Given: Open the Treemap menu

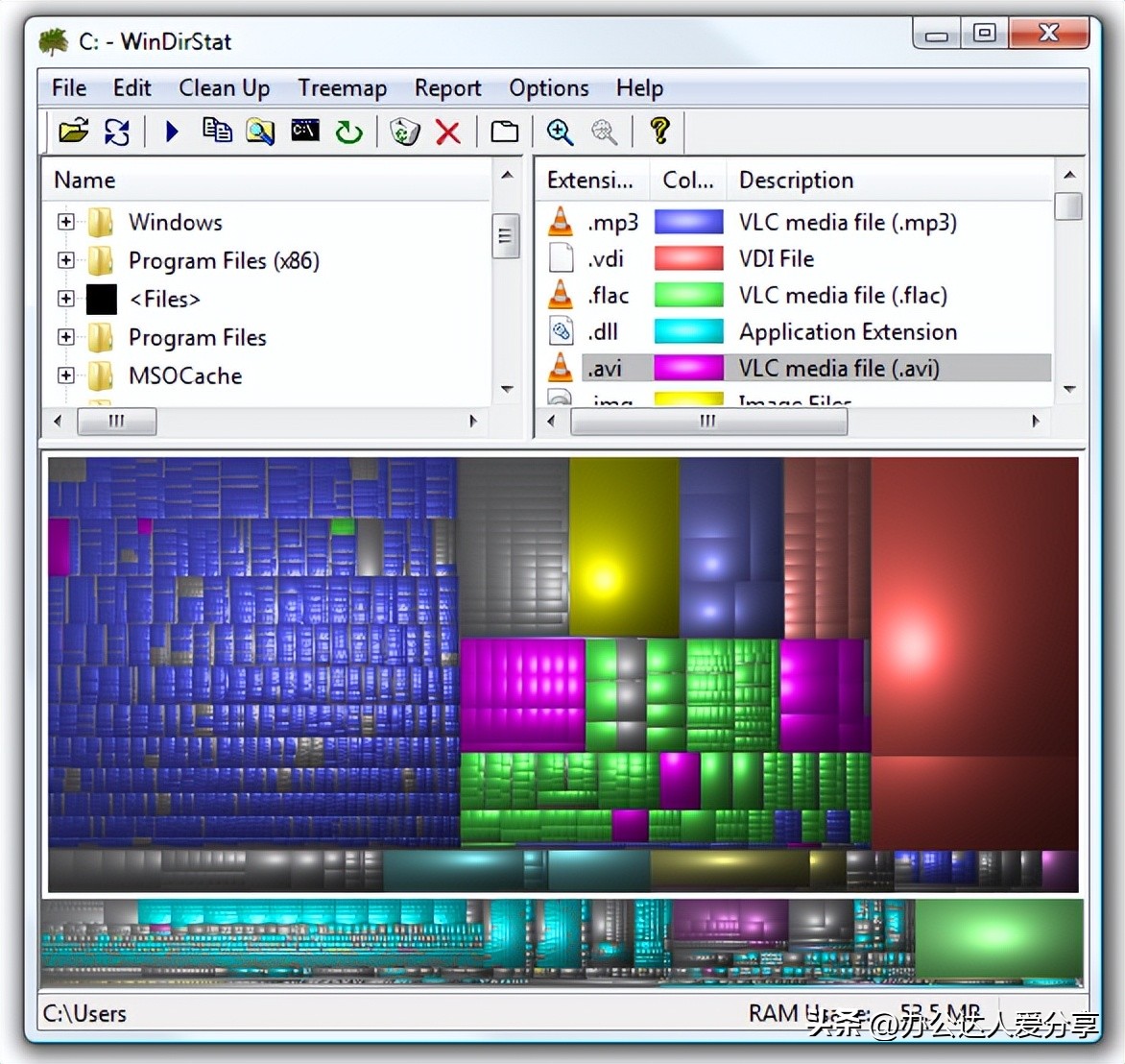Looking at the screenshot, I should 342,87.
